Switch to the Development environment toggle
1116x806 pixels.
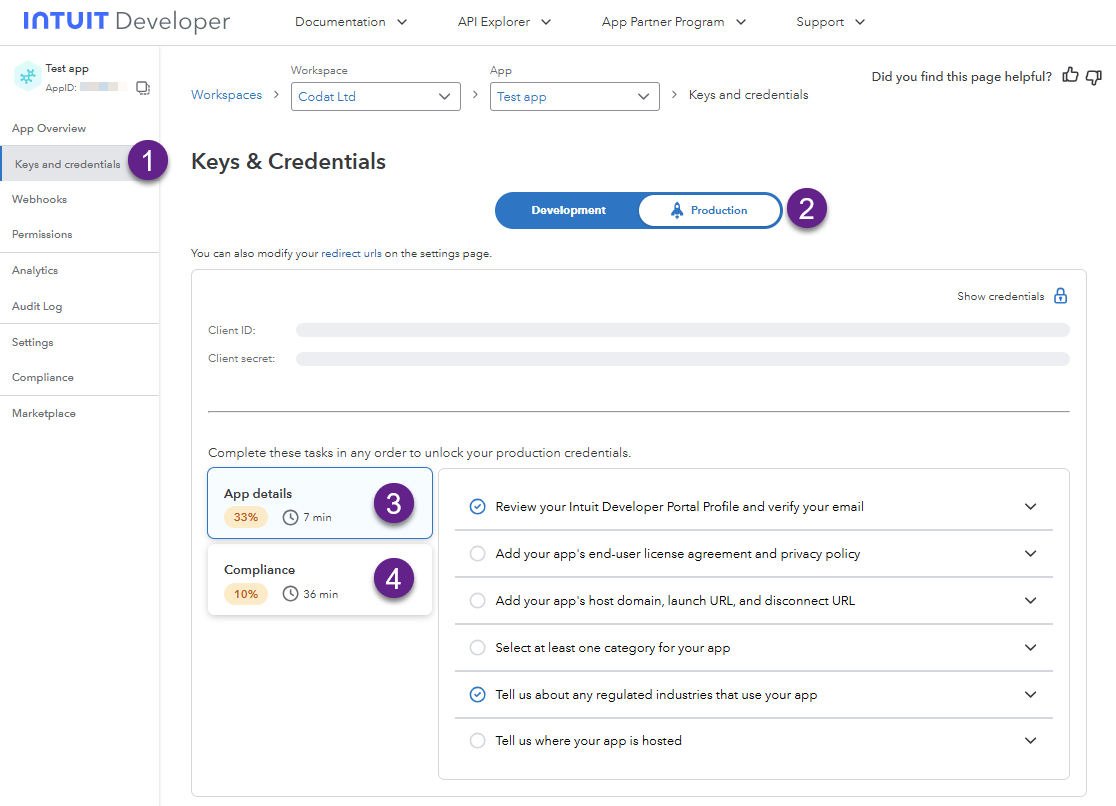(x=568, y=211)
